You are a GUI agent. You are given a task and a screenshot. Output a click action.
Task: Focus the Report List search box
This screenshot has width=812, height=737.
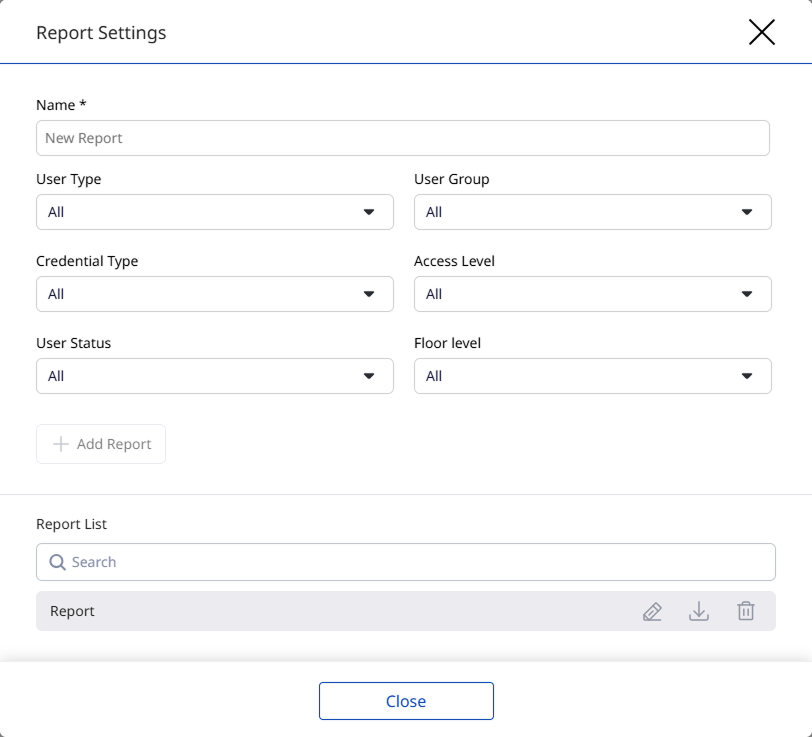pyautogui.click(x=420, y=562)
